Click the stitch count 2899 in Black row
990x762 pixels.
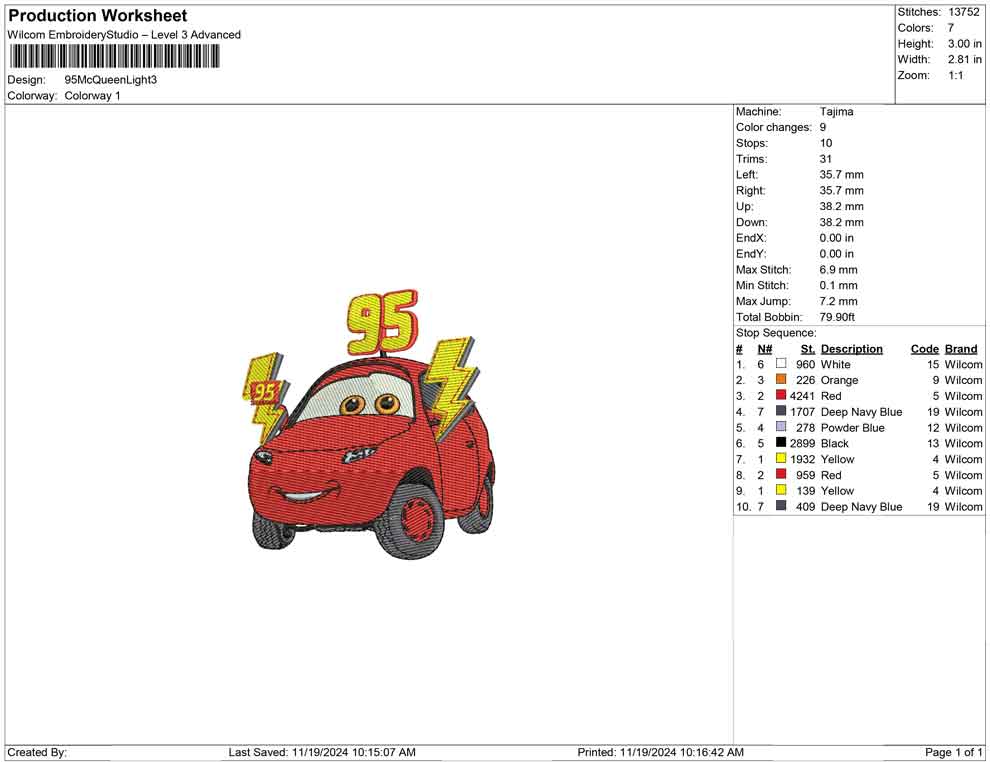pyautogui.click(x=802, y=443)
